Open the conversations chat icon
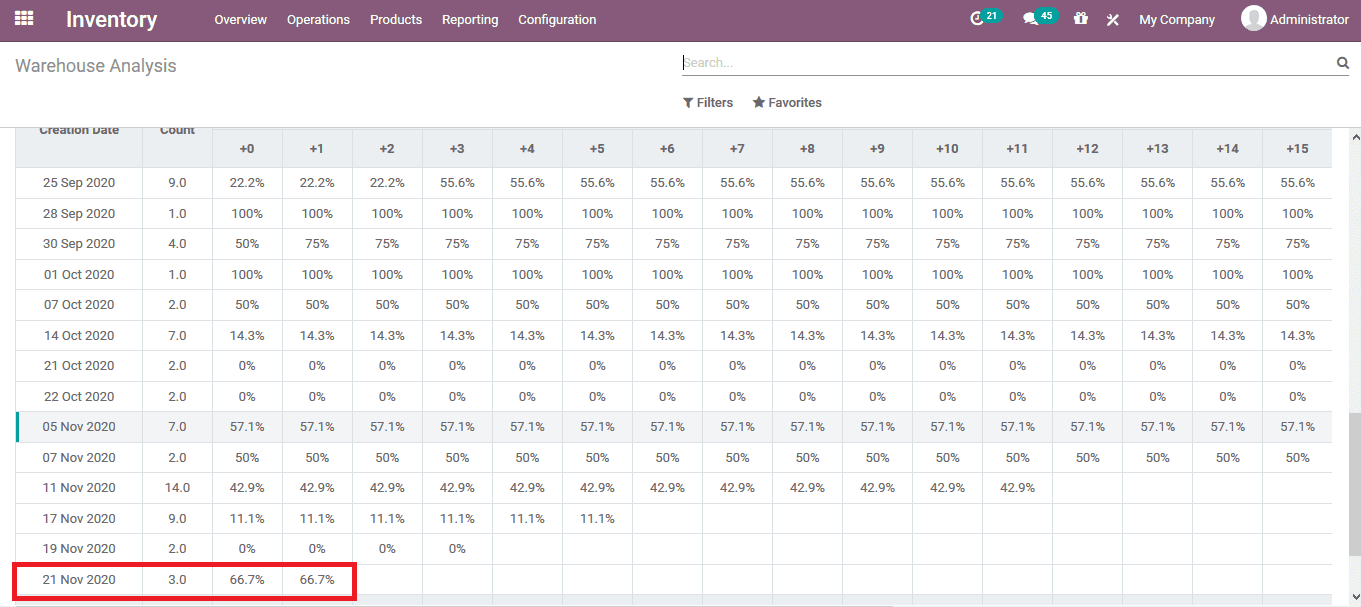This screenshot has width=1361, height=607. (1030, 19)
